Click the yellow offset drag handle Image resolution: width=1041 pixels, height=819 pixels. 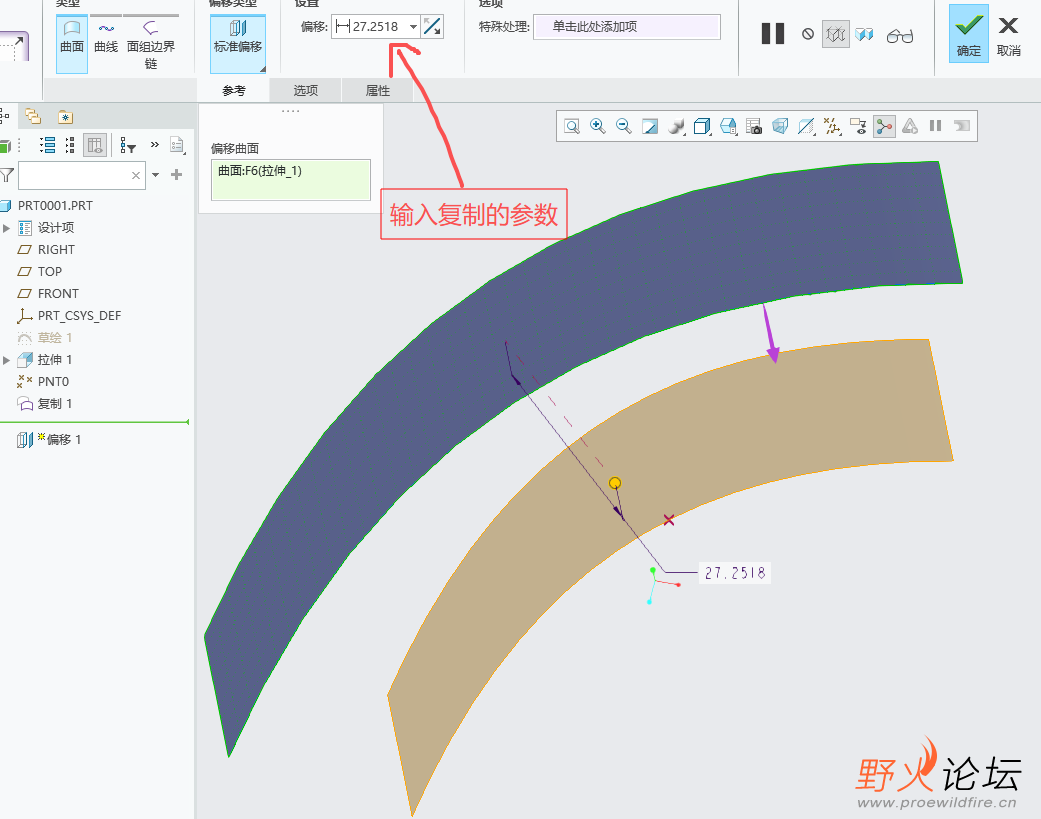click(x=615, y=483)
